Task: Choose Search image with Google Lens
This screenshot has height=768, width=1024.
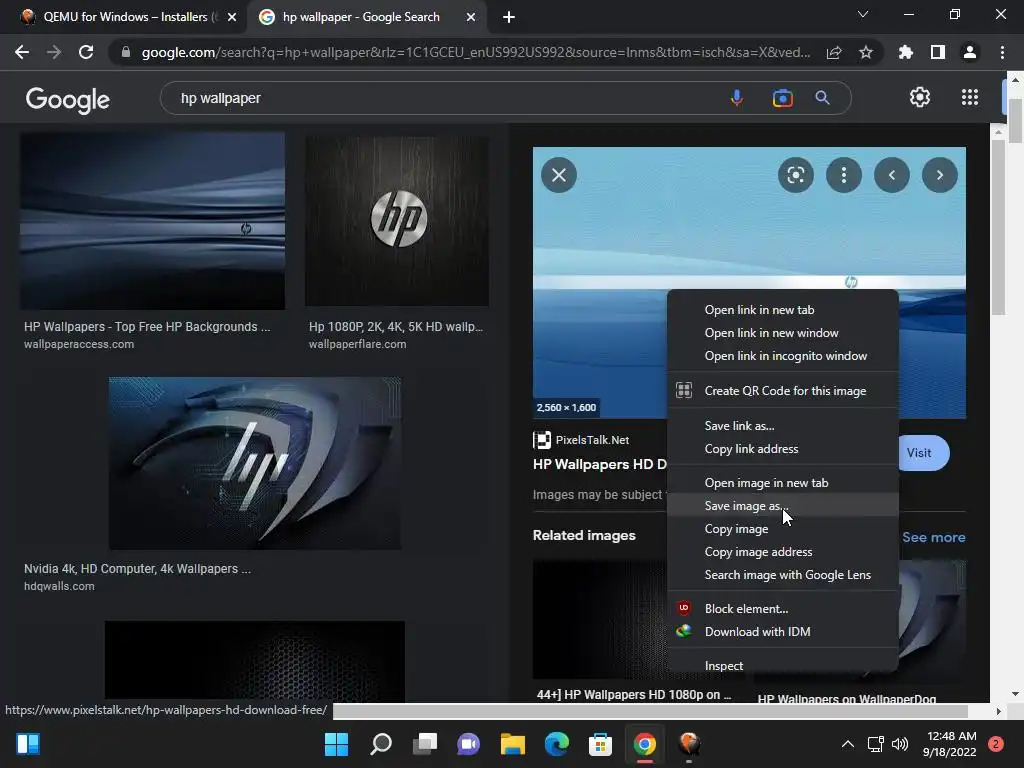Action: (783, 575)
